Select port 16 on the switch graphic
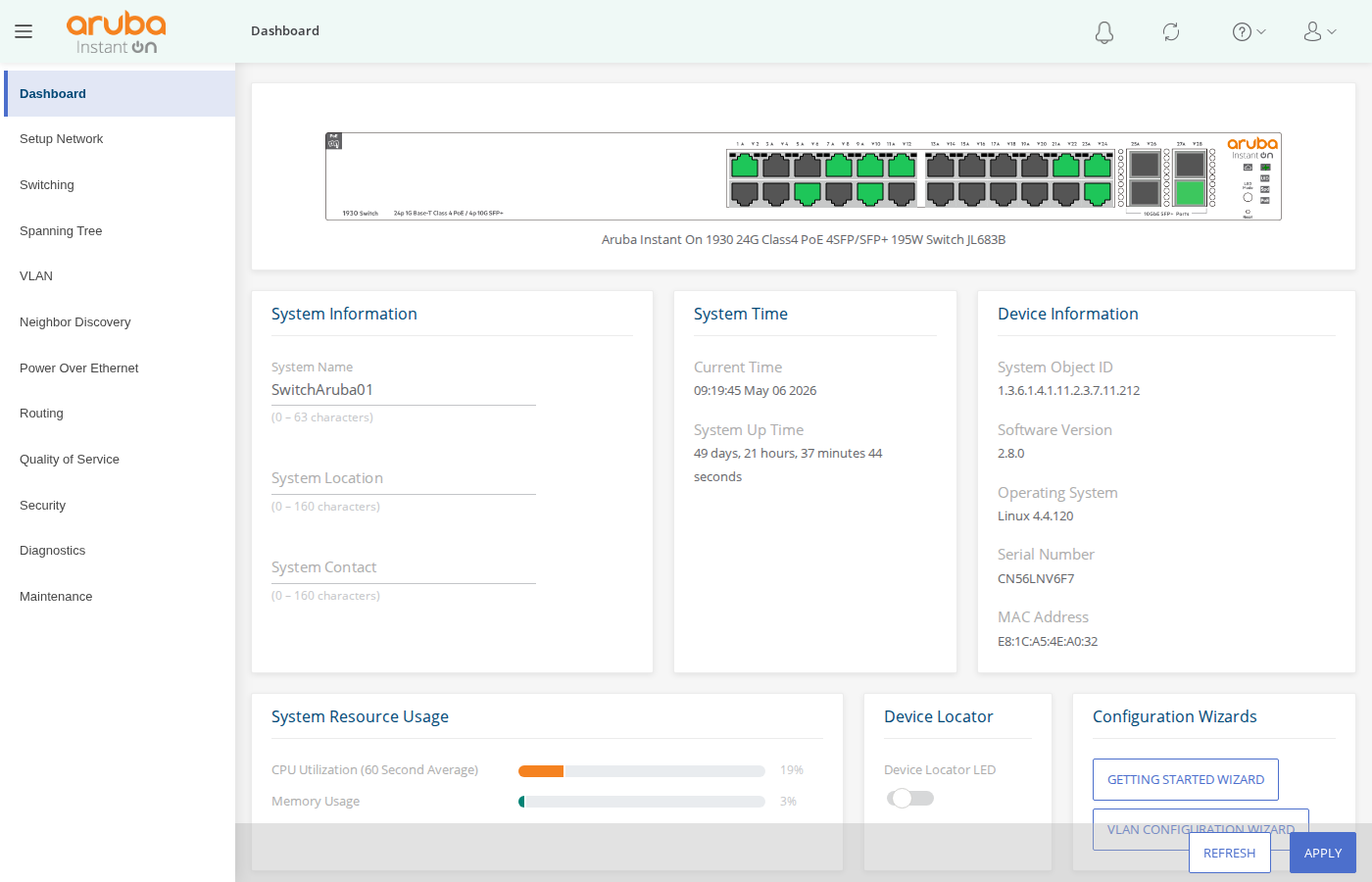Viewport: 1372px width, 882px height. (x=972, y=193)
